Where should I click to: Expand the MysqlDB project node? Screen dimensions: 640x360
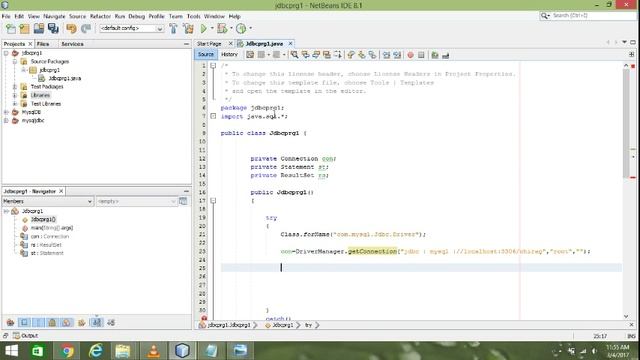(6, 112)
